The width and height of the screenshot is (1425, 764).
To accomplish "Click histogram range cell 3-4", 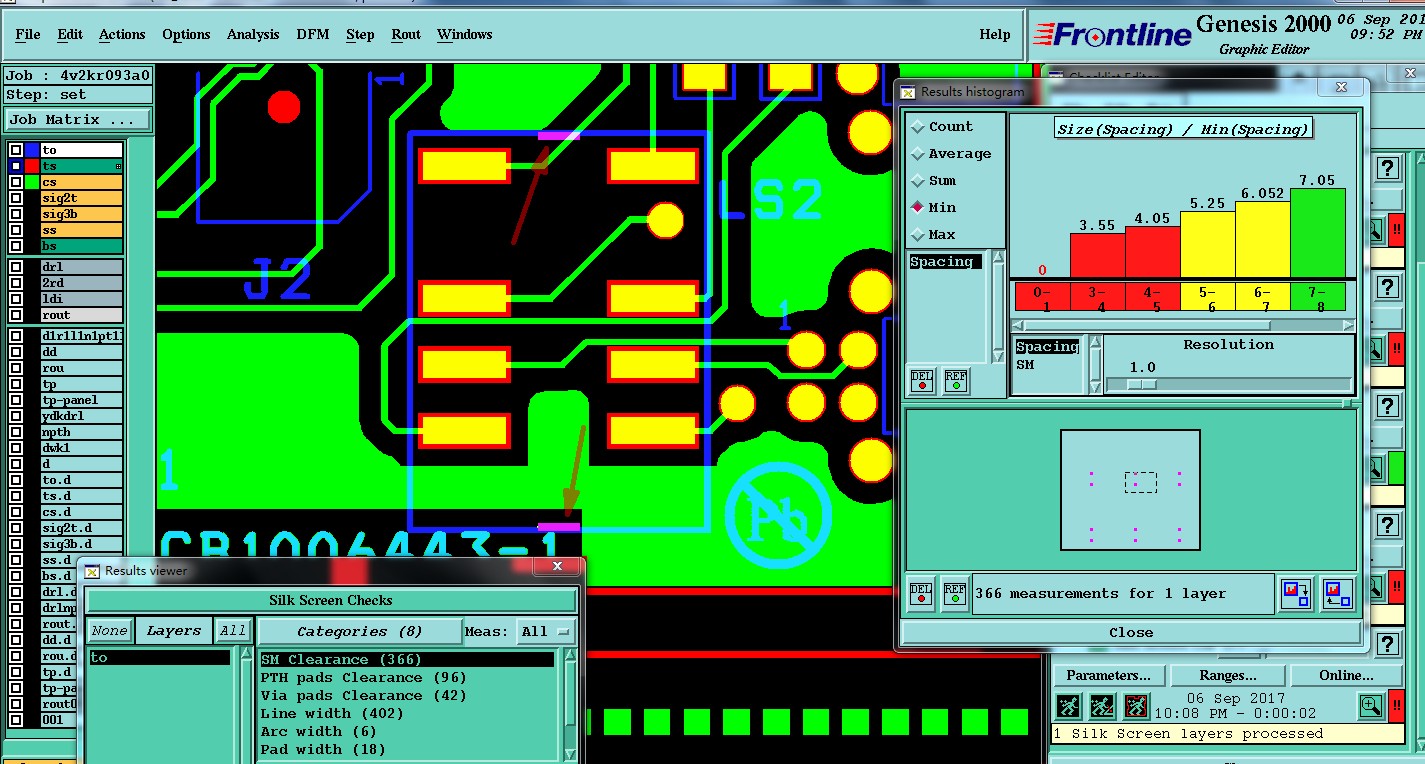I will coord(1098,297).
